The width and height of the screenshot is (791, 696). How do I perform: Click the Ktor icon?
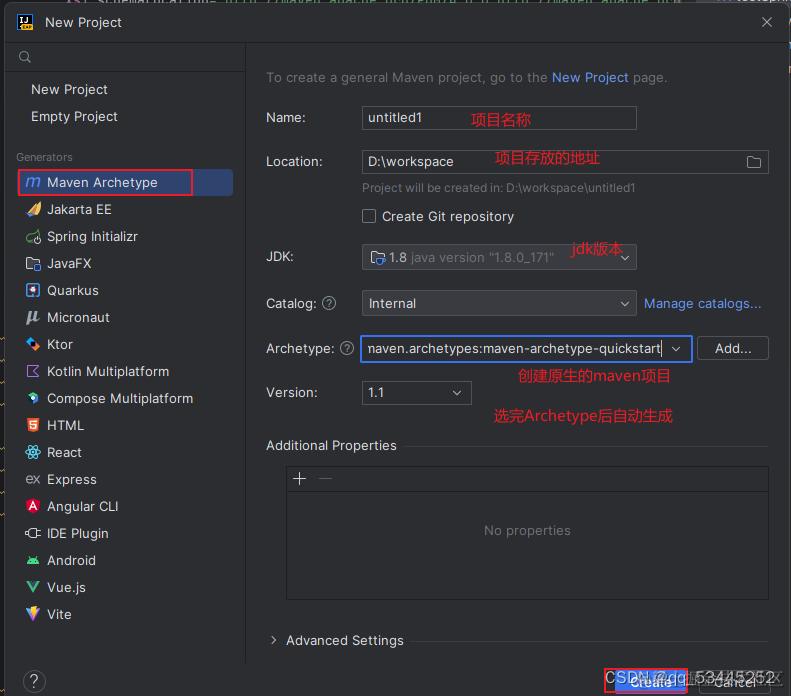coord(33,344)
